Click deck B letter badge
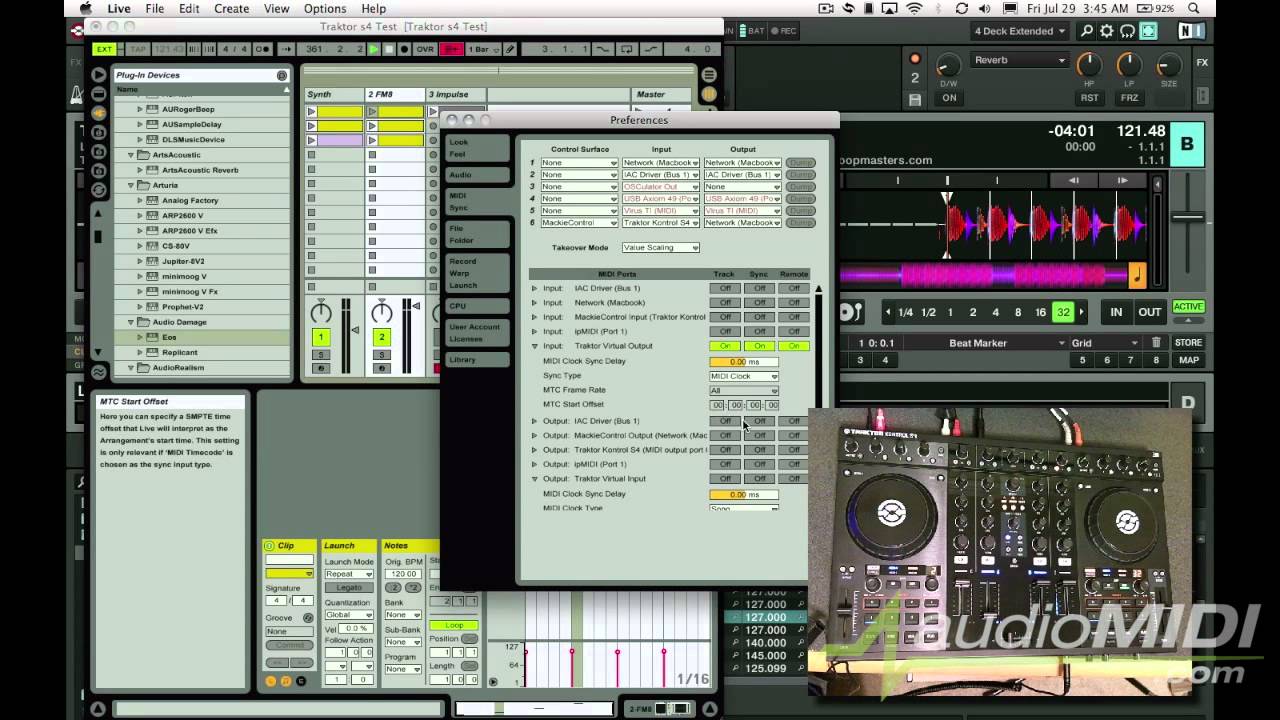This screenshot has height=720, width=1280. tap(1187, 144)
